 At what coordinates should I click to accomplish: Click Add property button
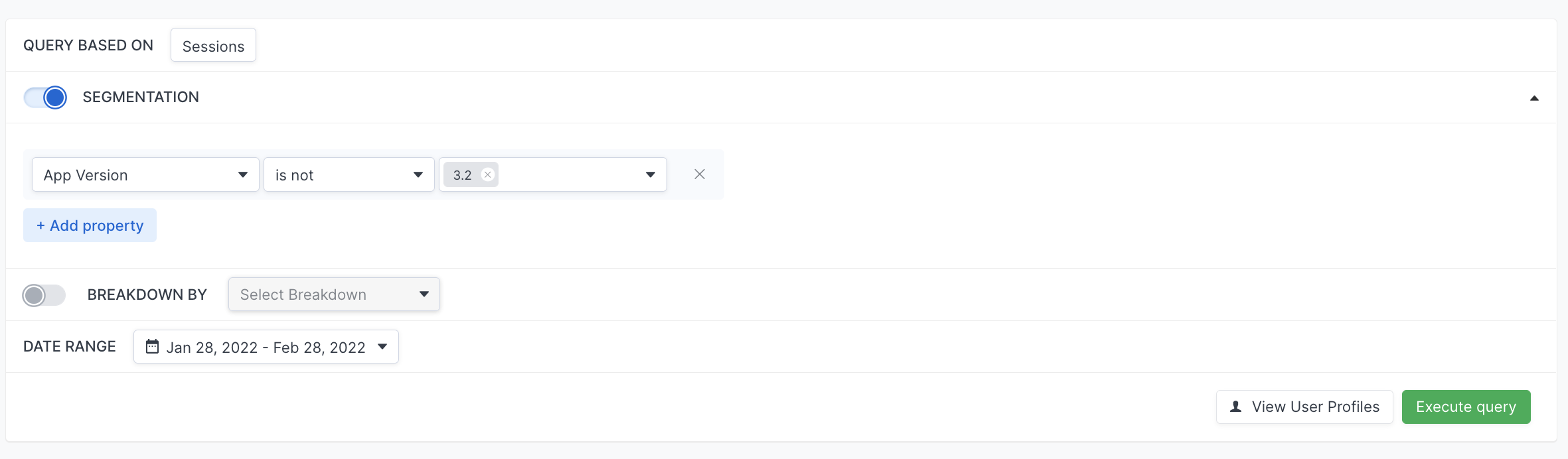[90, 225]
